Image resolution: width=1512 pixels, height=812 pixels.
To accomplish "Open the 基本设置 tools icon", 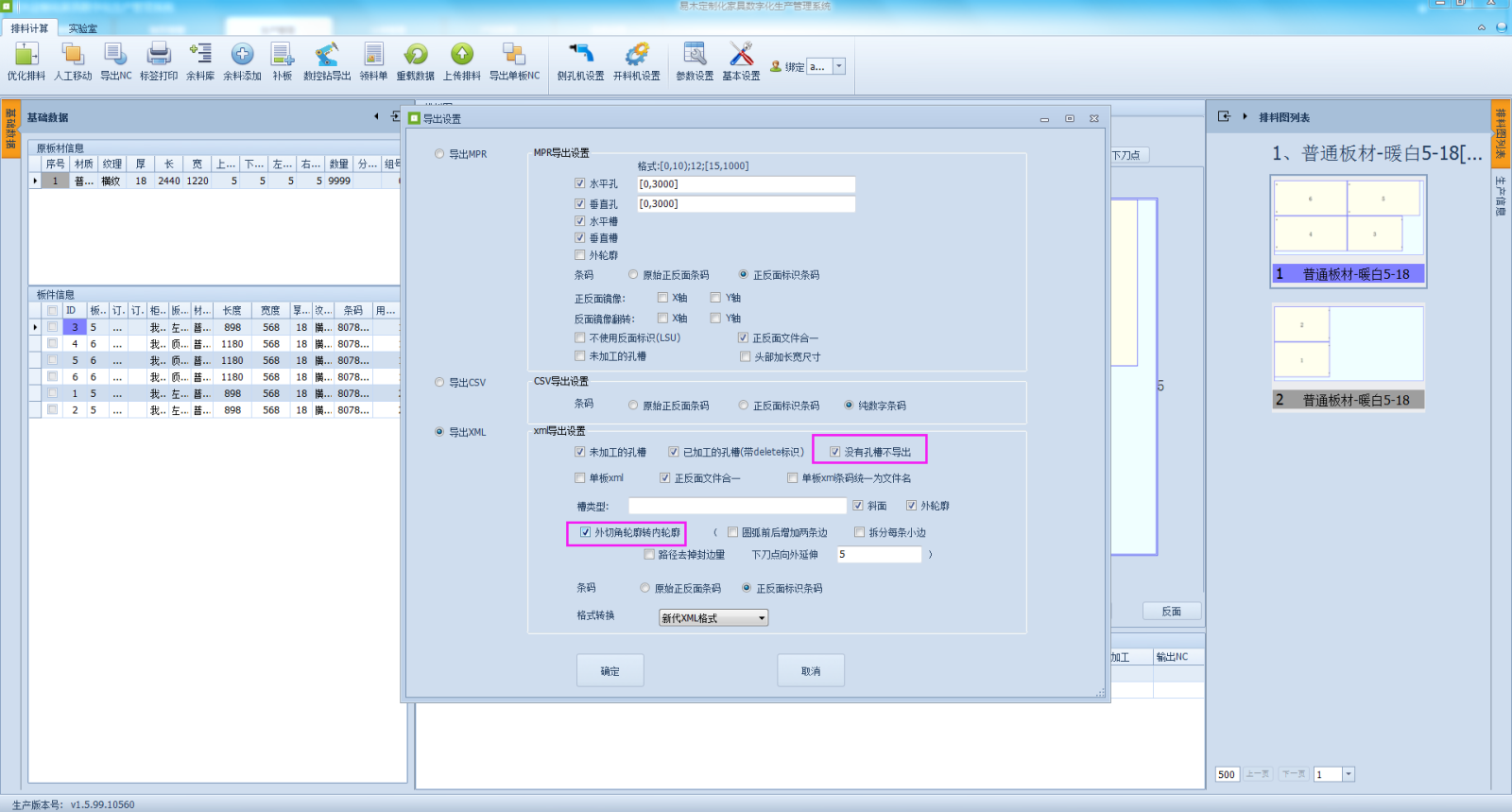I will pyautogui.click(x=742, y=54).
